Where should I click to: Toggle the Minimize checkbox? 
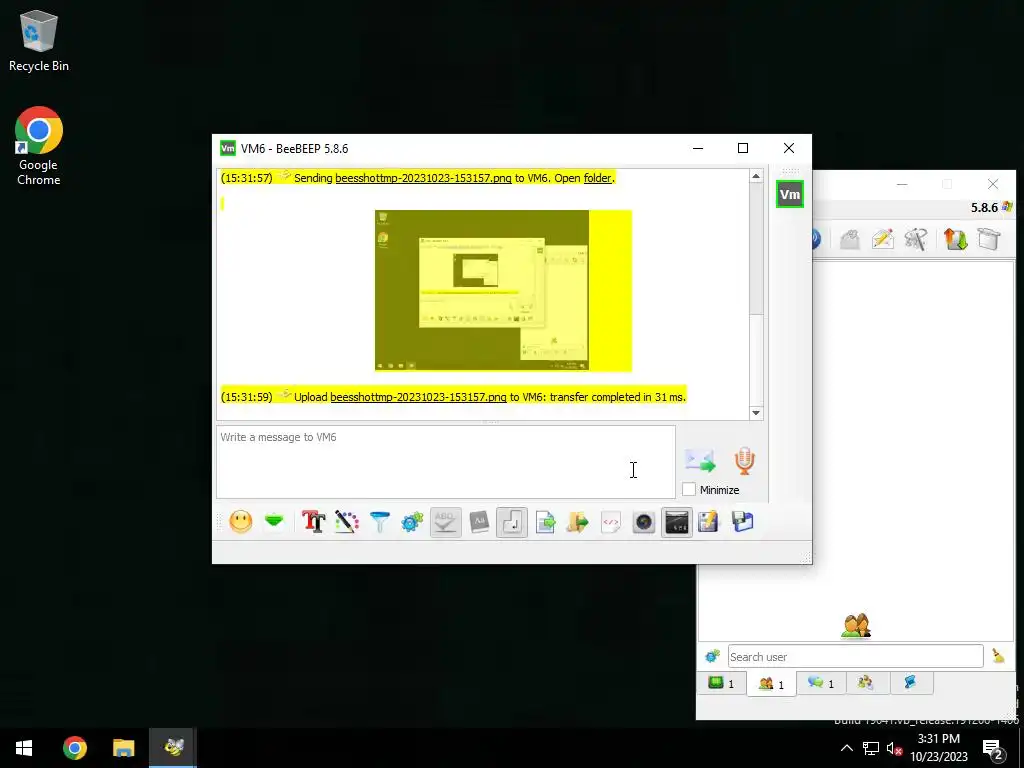(x=689, y=489)
